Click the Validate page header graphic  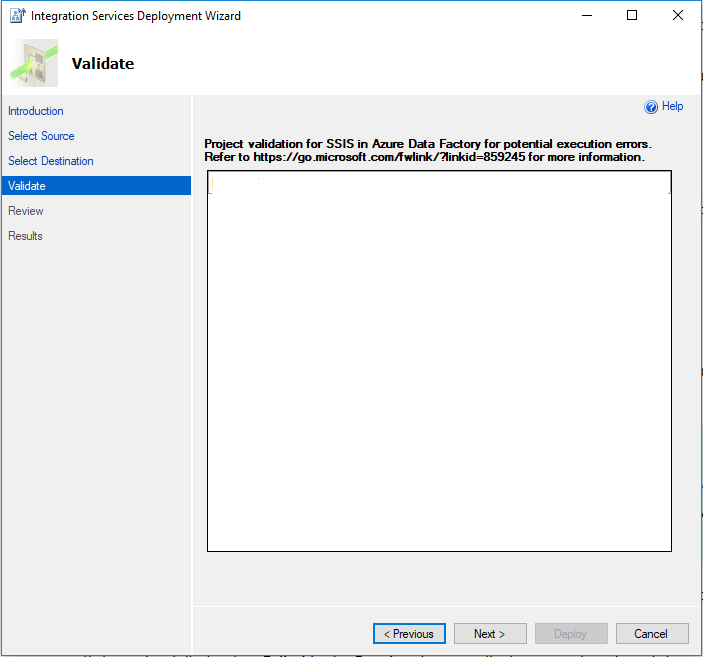coord(34,63)
